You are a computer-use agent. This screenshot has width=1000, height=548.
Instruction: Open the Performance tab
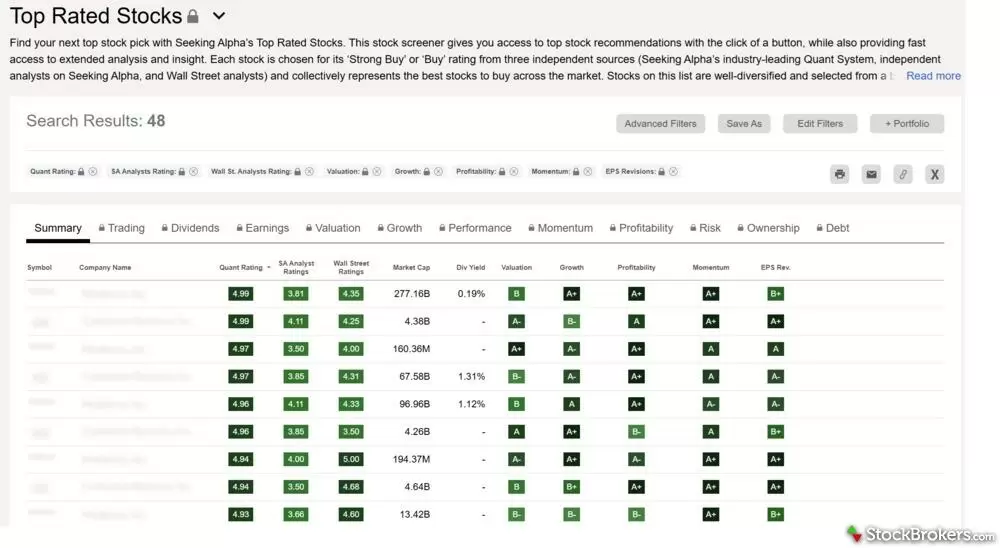pyautogui.click(x=475, y=228)
